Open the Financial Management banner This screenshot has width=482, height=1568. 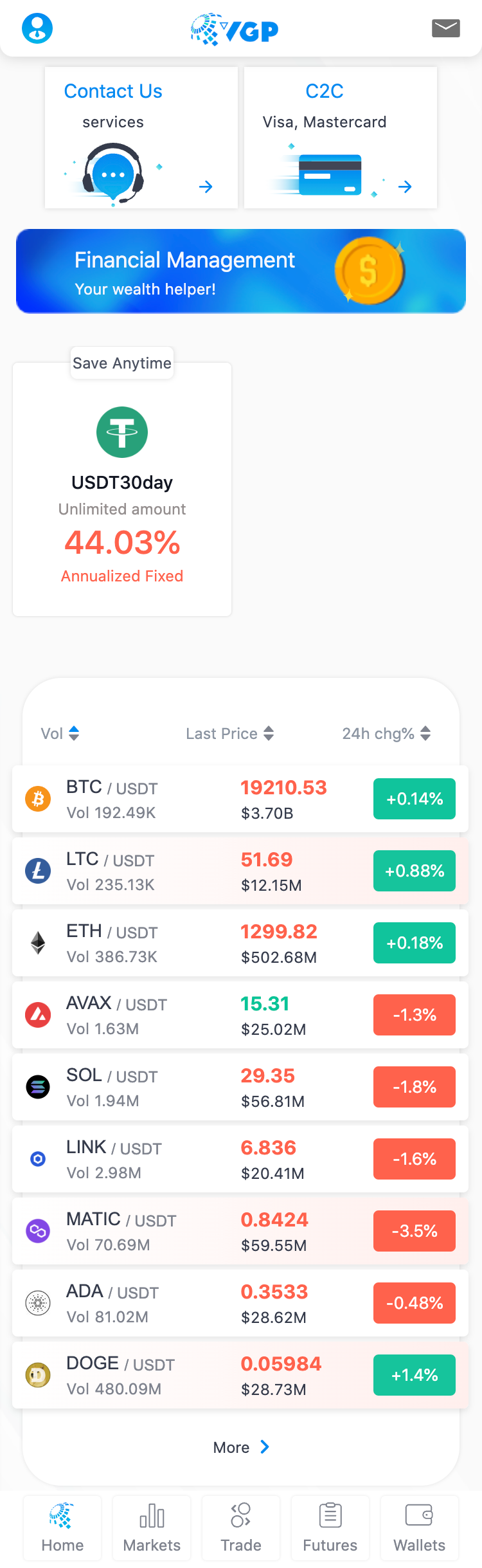coord(241,271)
